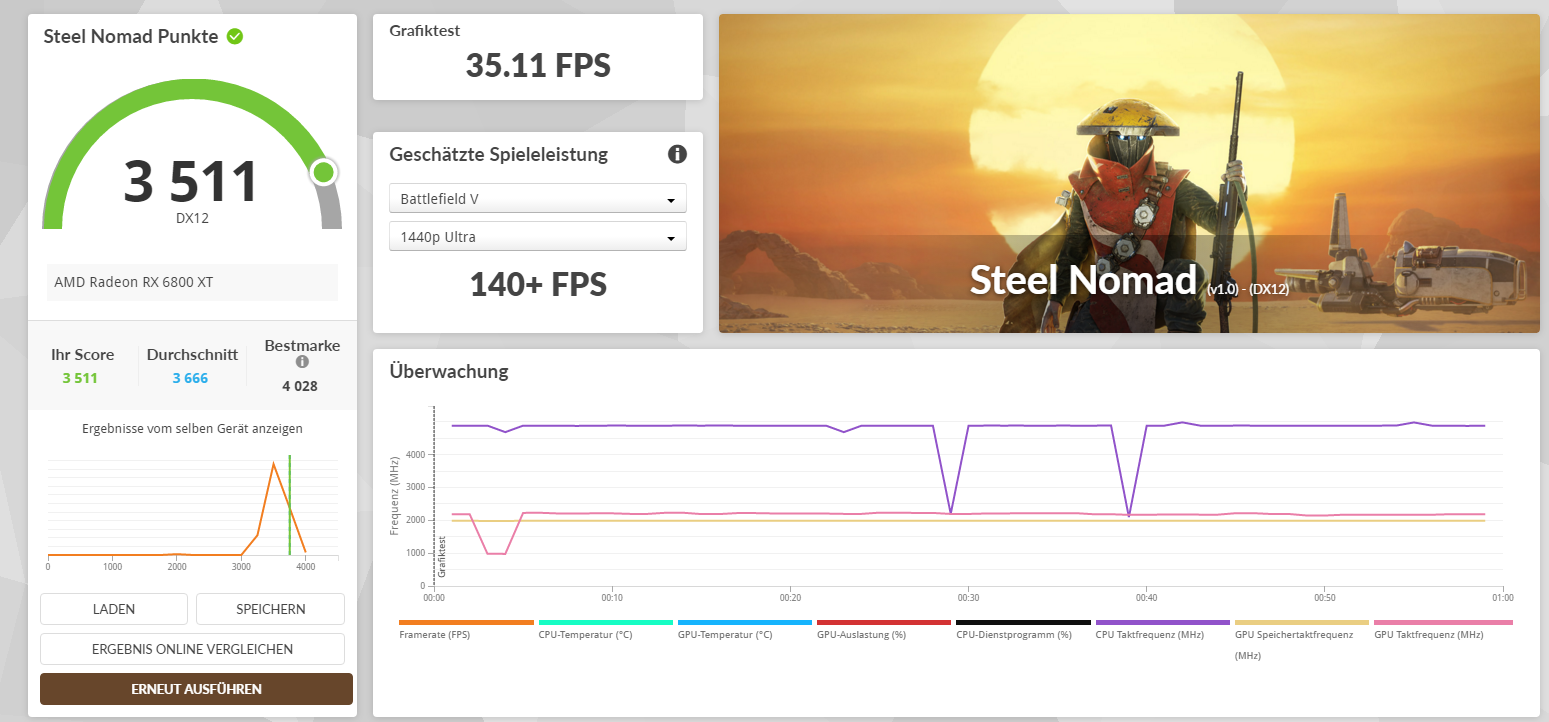
Task: Click the green validation checkmark icon
Action: (x=235, y=37)
